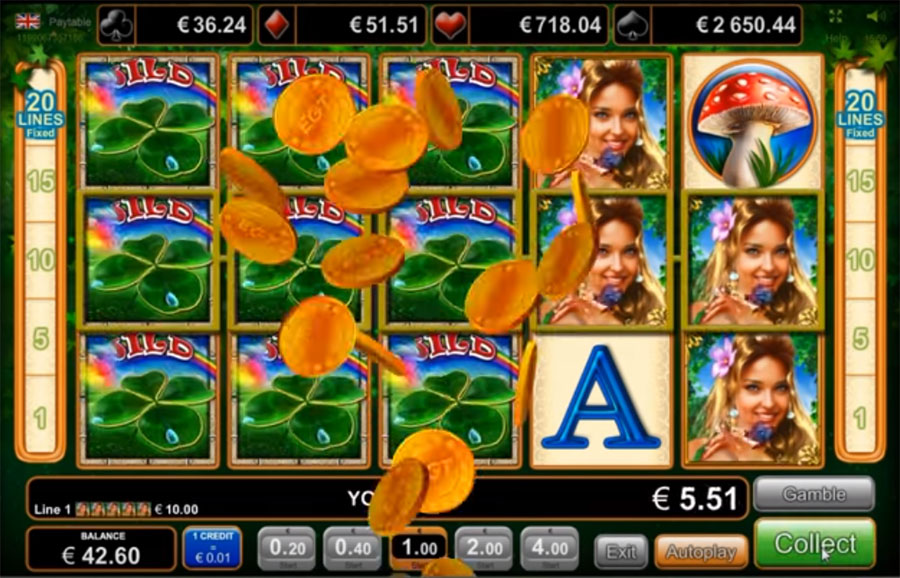
Task: Select the 4.00 bet button
Action: click(550, 548)
